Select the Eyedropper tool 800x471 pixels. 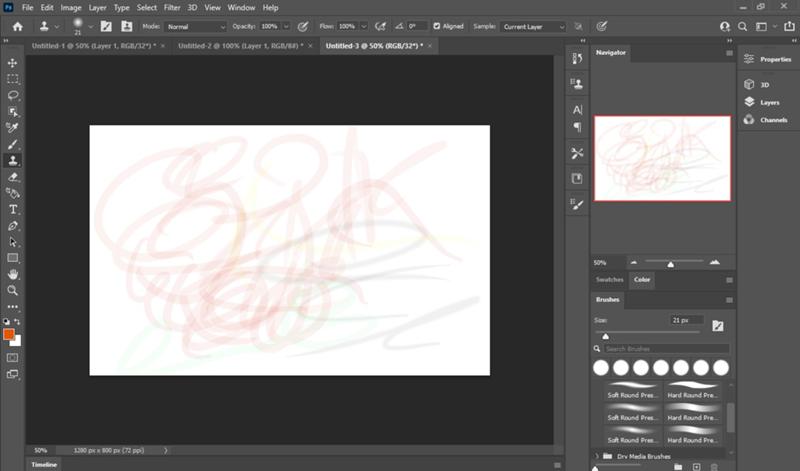click(13, 128)
